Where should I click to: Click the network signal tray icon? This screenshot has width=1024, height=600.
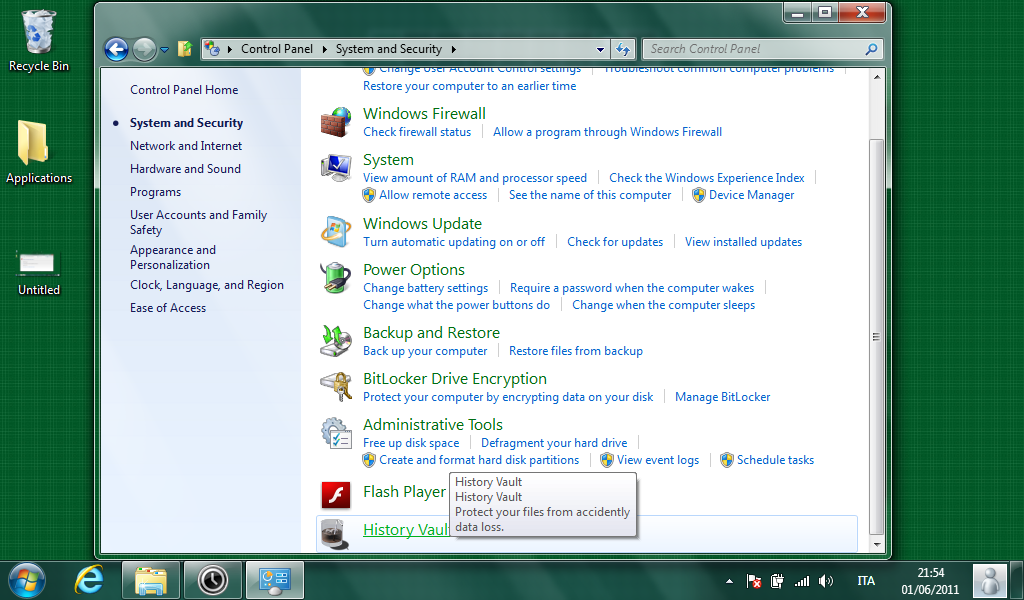pyautogui.click(x=802, y=581)
